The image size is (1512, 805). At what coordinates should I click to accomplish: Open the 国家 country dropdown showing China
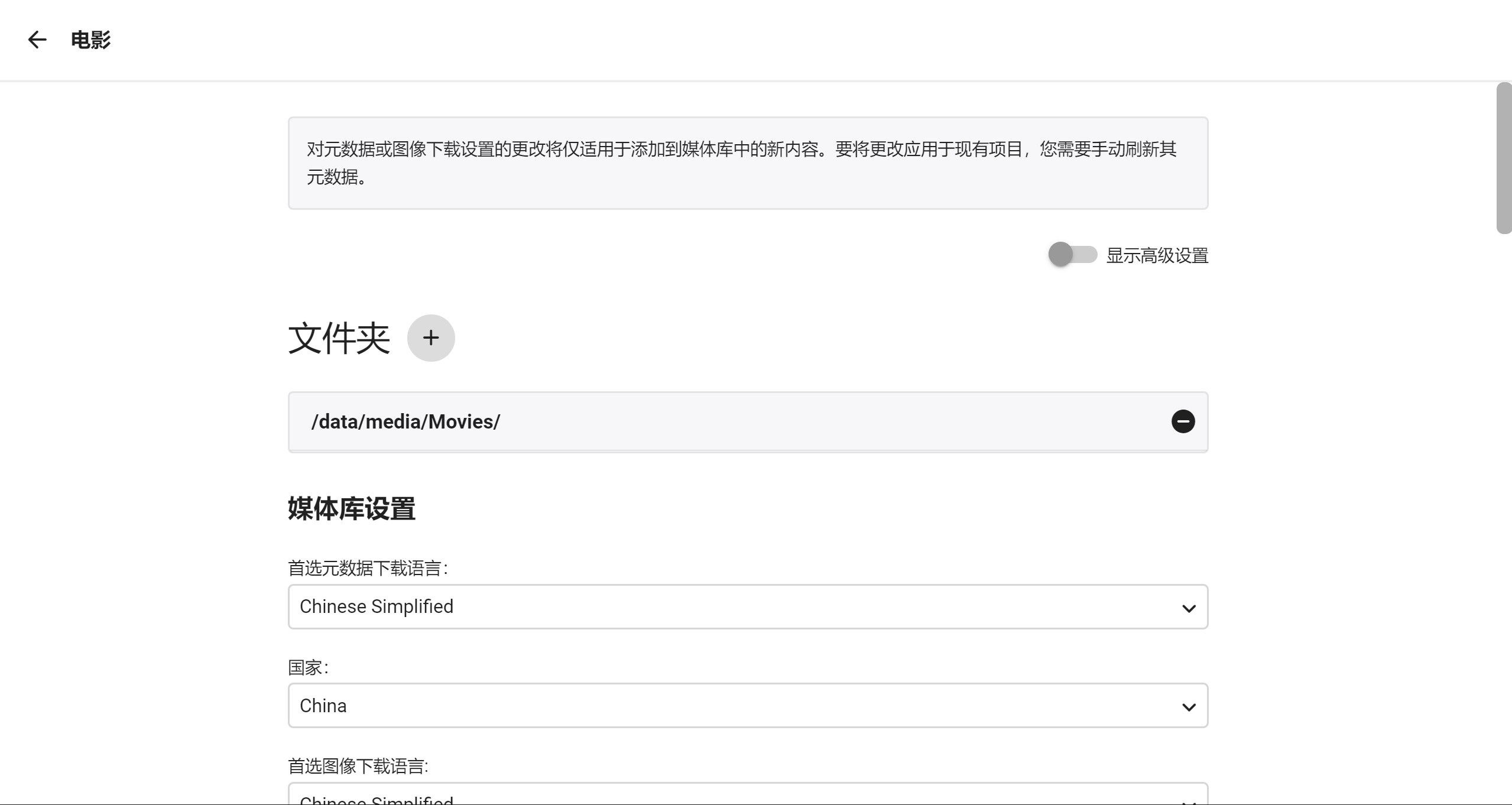point(747,706)
